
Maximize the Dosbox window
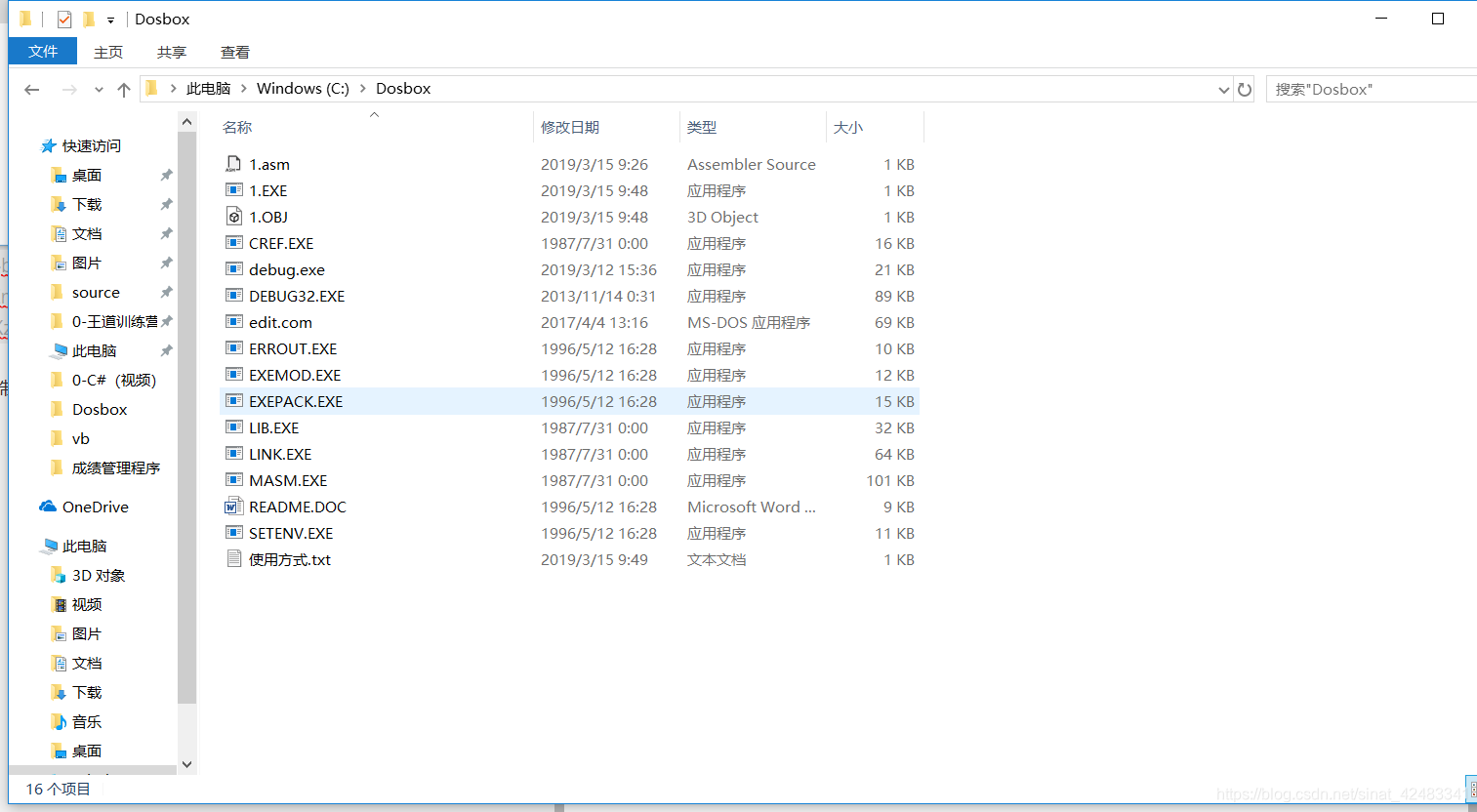pyautogui.click(x=1438, y=19)
